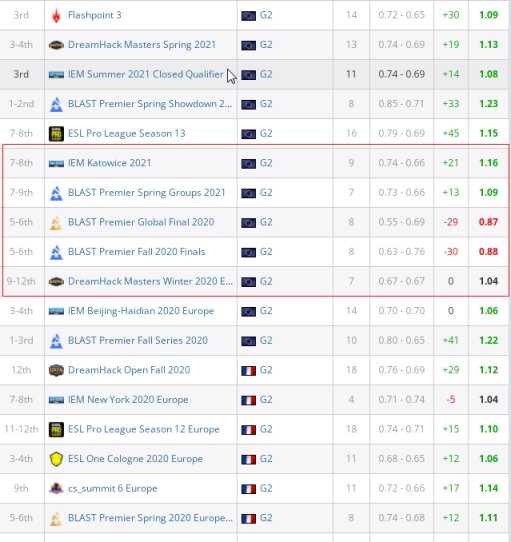Click the BLAST Premier Global Final 2020 gold logo

pos(56,223)
